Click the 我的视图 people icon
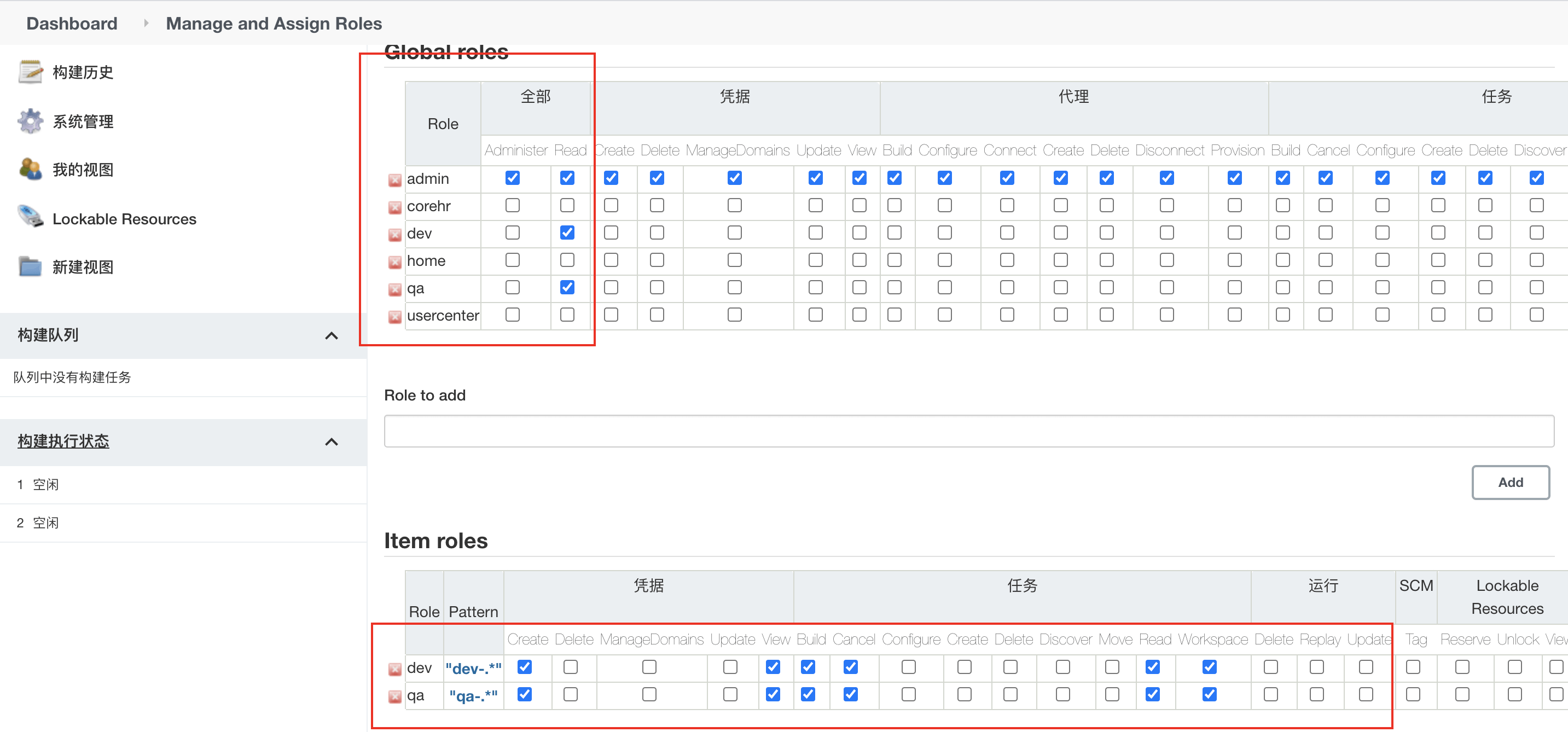Image resolution: width=1568 pixels, height=732 pixels. pyautogui.click(x=31, y=169)
